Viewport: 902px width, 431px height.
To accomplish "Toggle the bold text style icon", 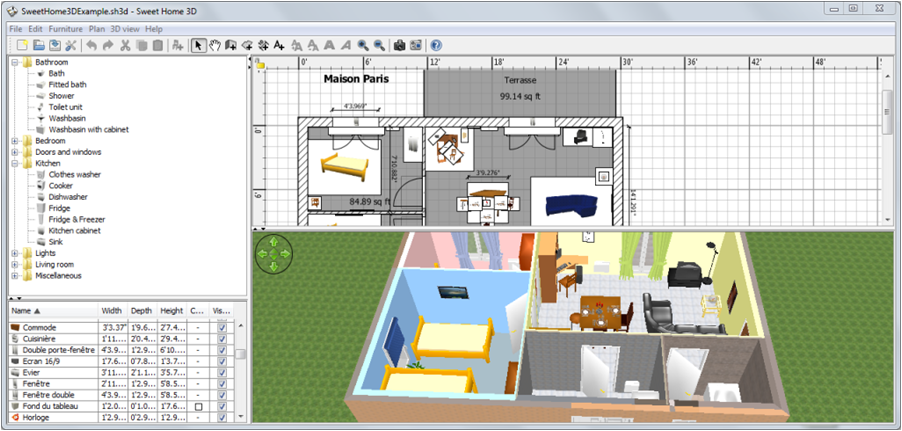I will click(330, 45).
